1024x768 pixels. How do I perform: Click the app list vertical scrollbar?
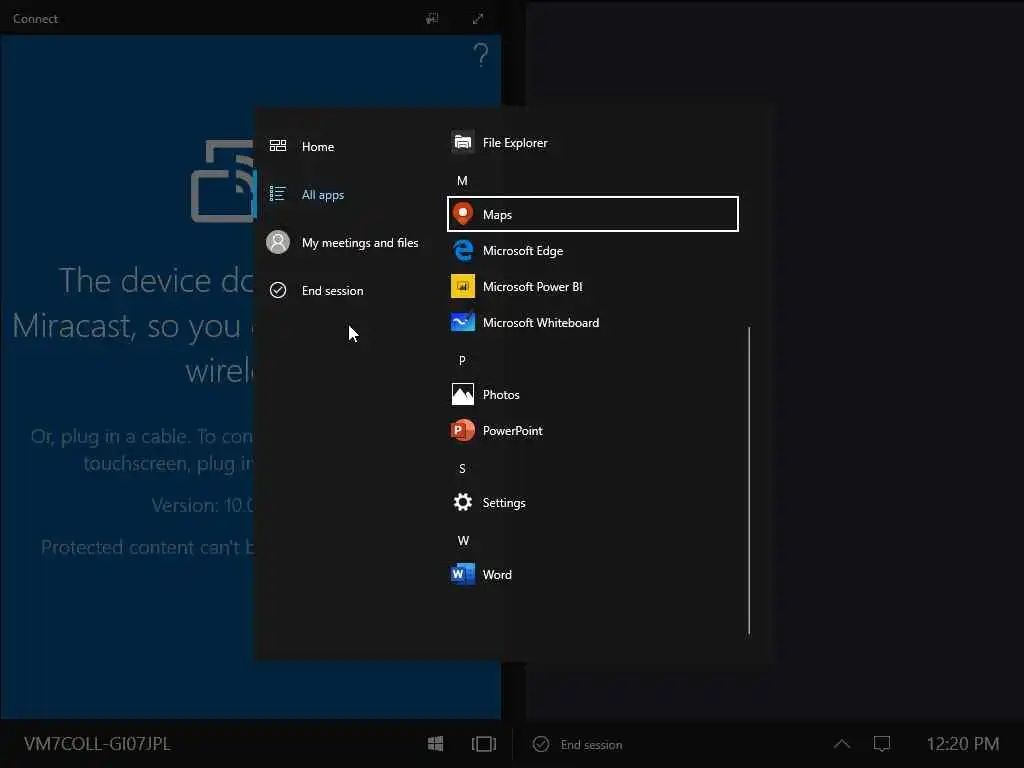749,480
